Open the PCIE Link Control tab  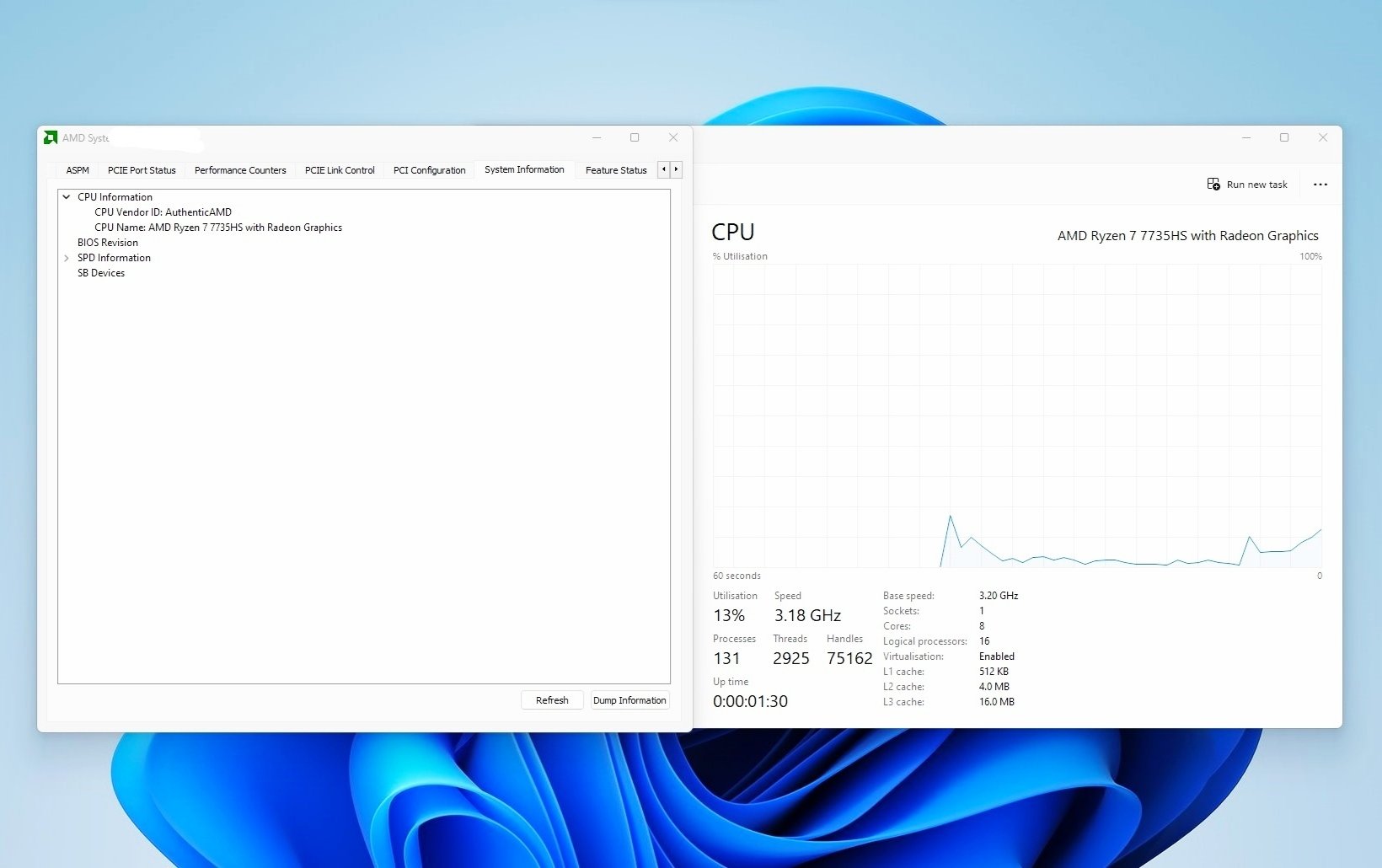coord(340,170)
